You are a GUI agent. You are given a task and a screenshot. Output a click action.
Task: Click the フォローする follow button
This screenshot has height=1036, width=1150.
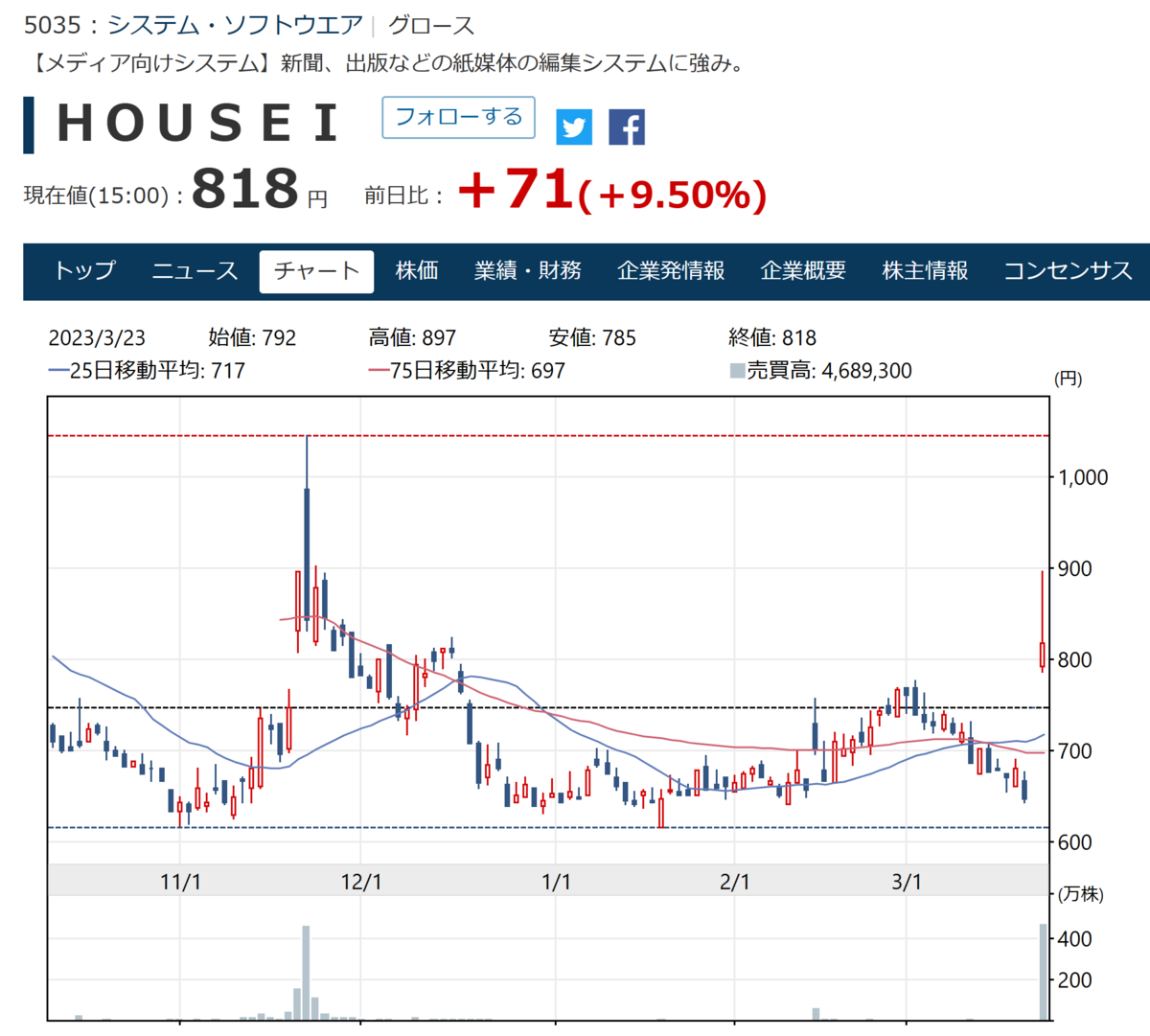[458, 117]
